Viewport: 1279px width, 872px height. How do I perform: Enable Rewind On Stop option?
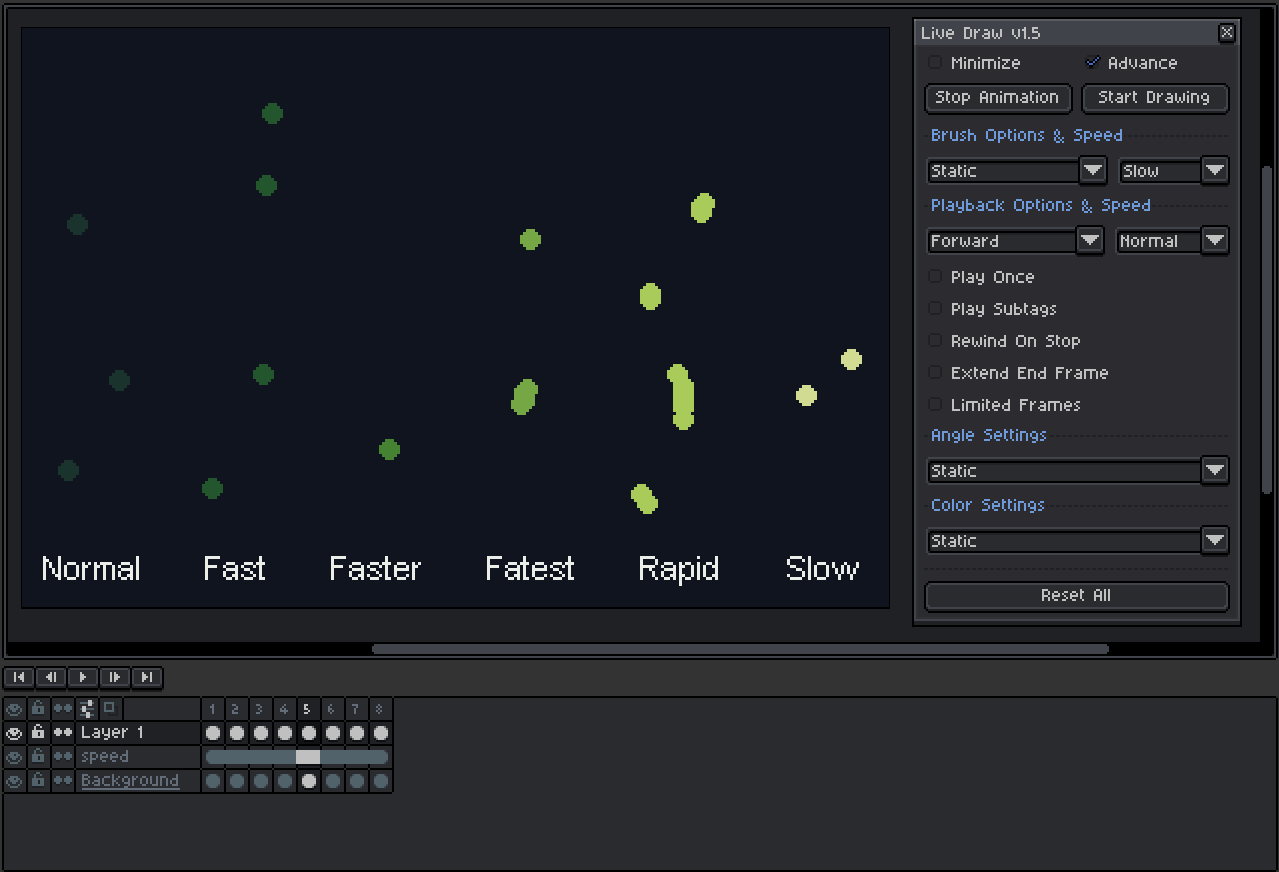click(x=1004, y=341)
